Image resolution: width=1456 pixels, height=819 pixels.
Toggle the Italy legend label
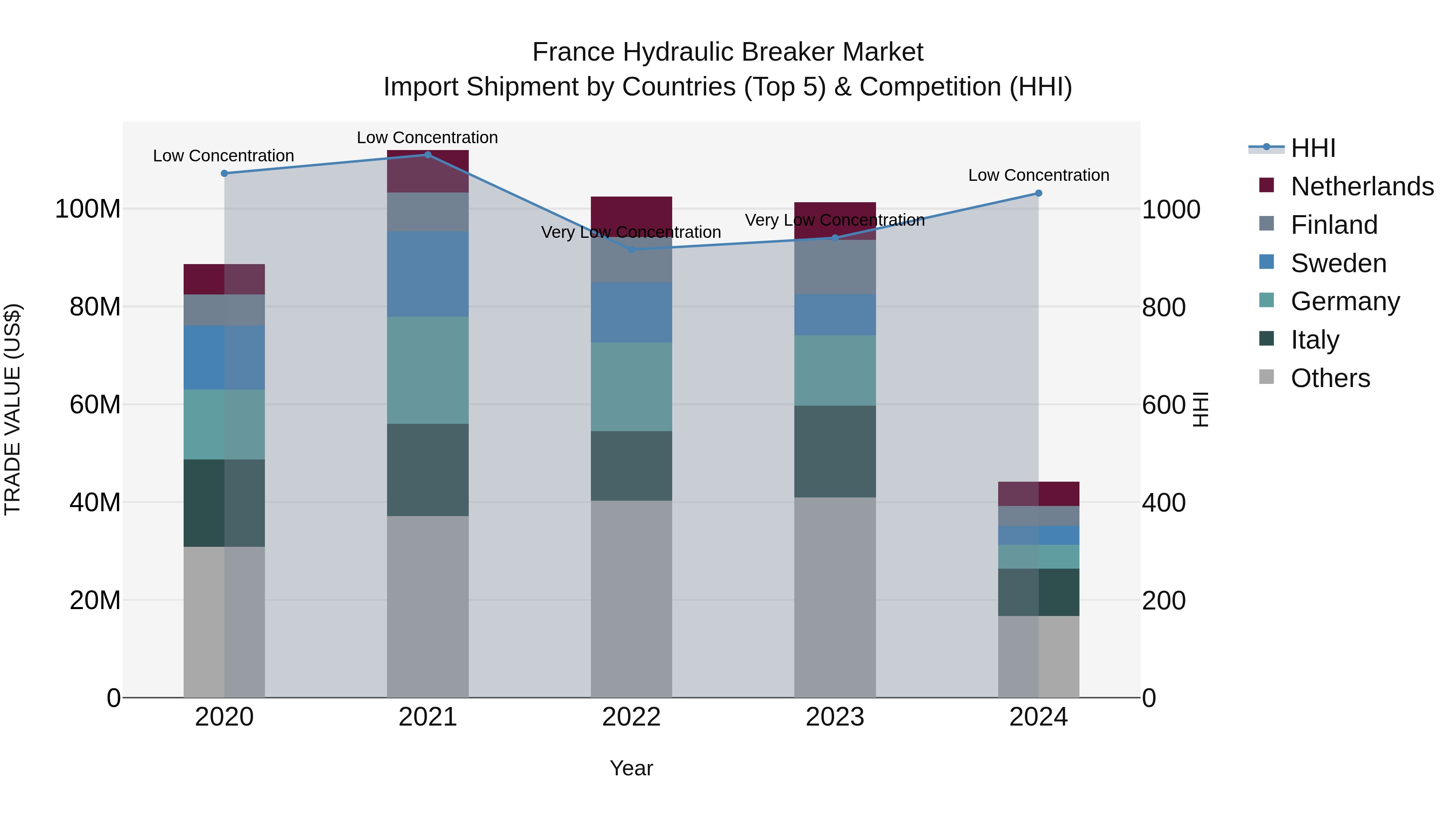(1315, 339)
